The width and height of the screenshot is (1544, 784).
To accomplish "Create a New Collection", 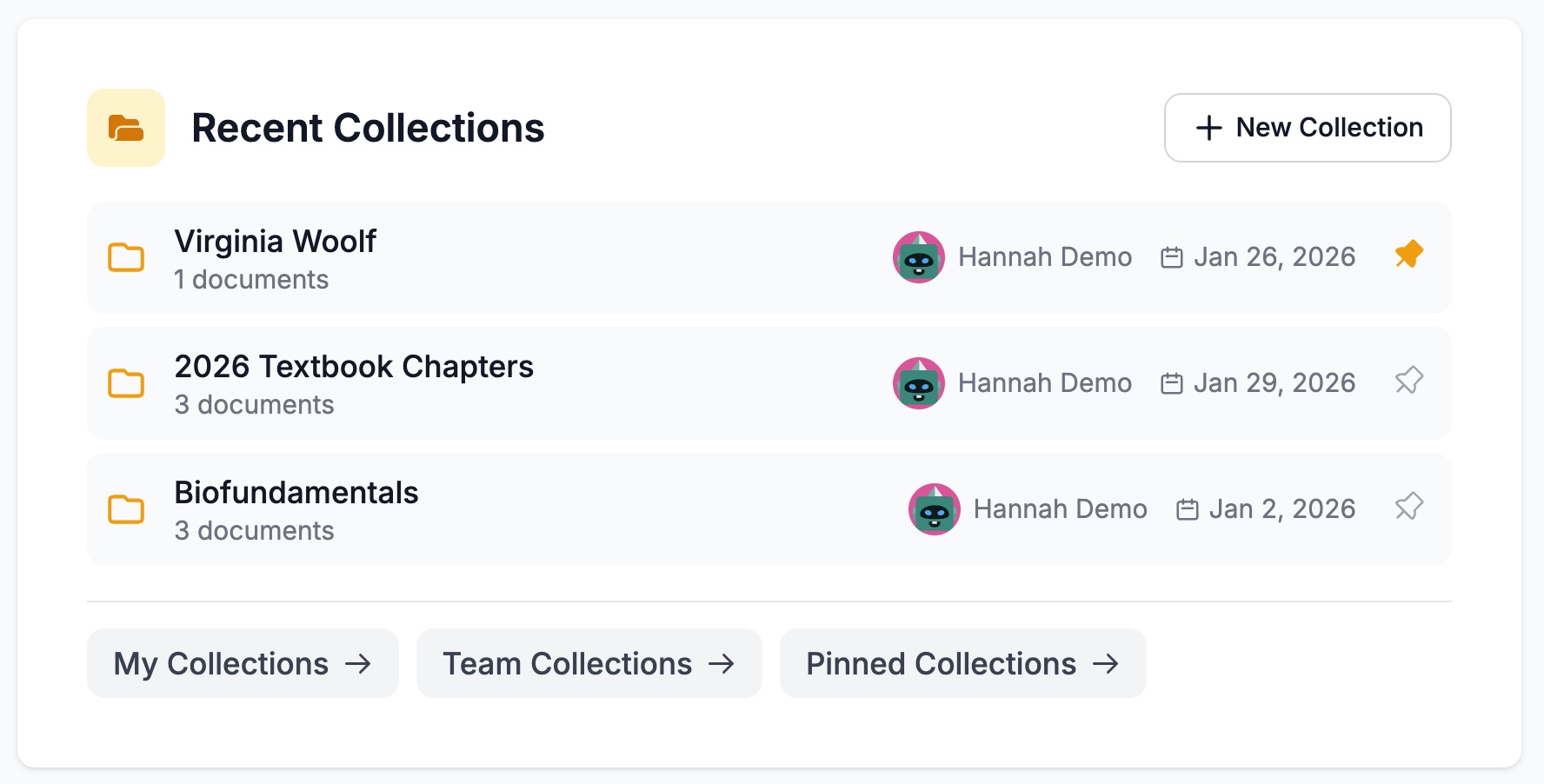I will point(1307,128).
